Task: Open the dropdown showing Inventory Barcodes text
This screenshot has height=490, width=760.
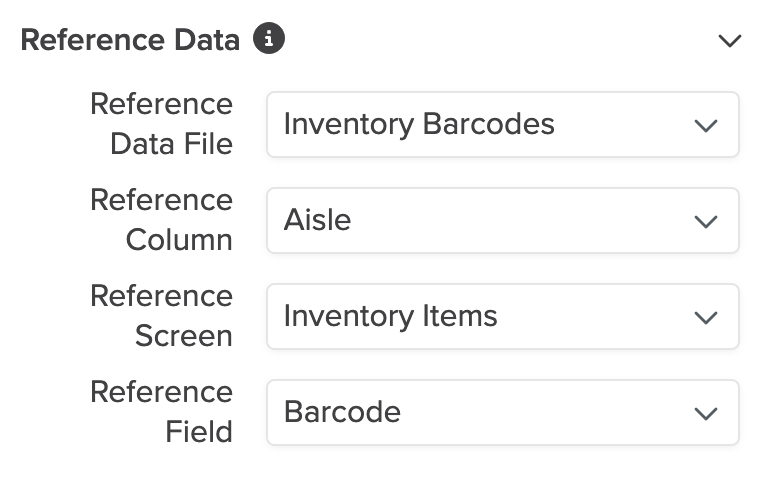Action: point(419,125)
